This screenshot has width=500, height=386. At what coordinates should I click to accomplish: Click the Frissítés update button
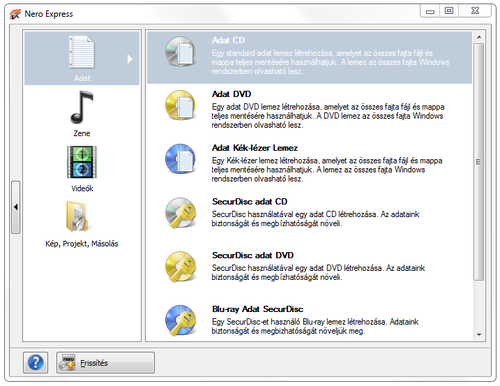point(105,362)
